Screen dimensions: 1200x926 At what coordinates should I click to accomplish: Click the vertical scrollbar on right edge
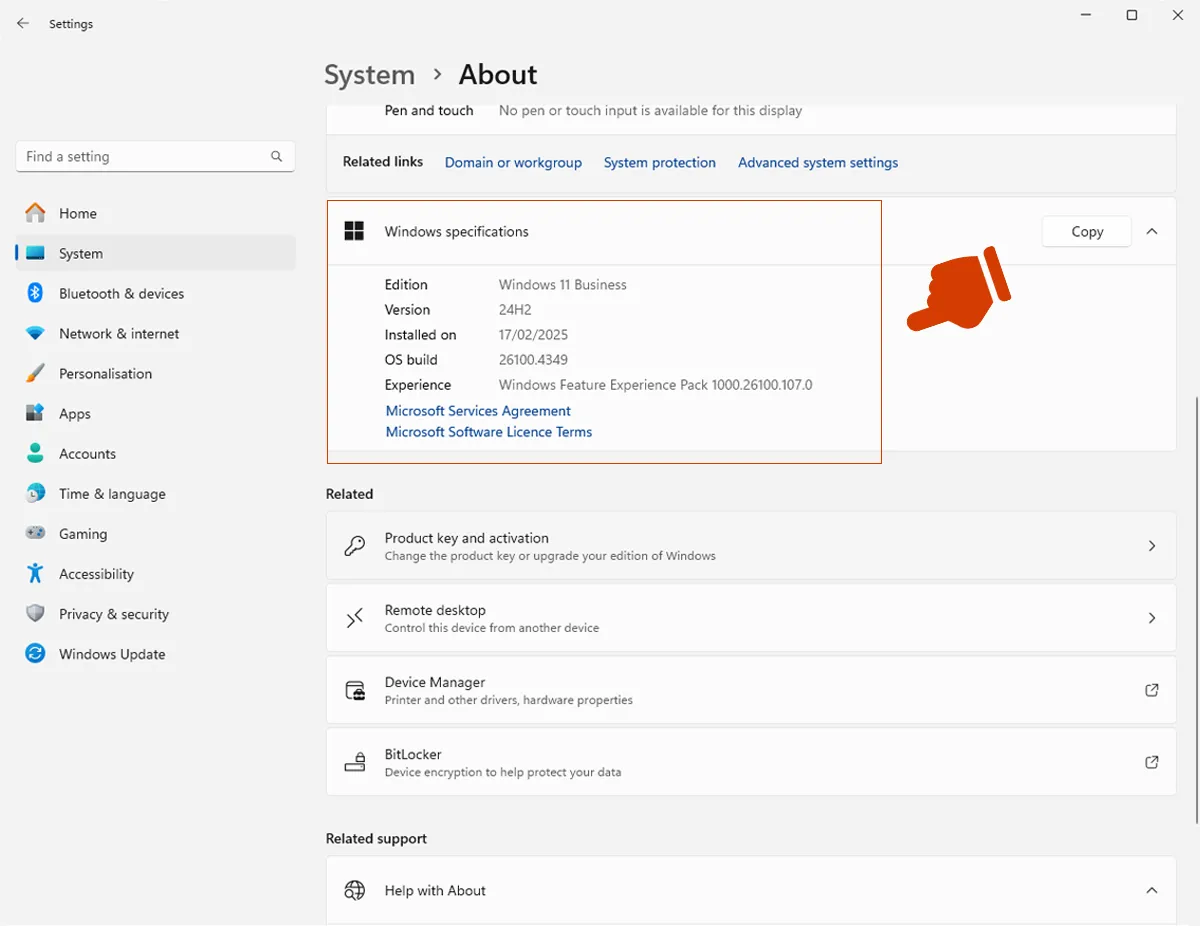tap(1196, 610)
